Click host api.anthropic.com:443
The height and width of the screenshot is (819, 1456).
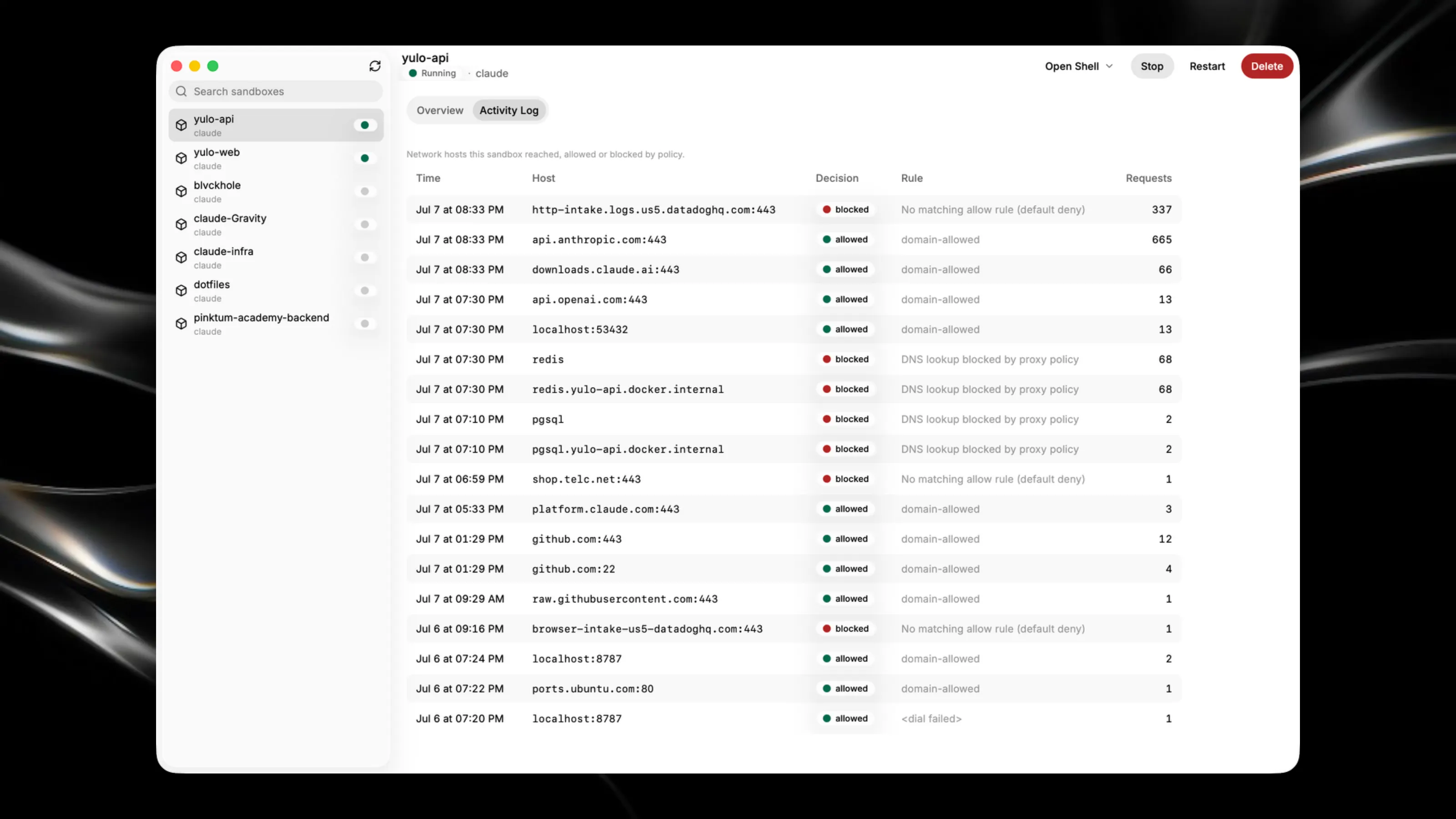[x=599, y=240]
